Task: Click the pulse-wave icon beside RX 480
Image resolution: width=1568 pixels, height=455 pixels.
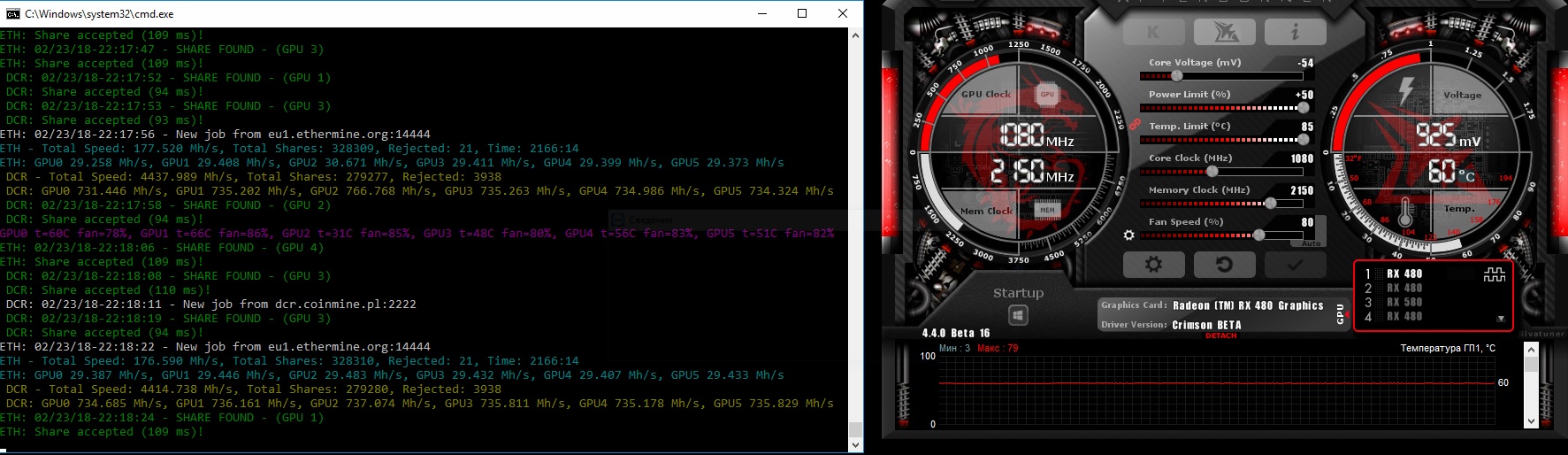Action: [1494, 275]
